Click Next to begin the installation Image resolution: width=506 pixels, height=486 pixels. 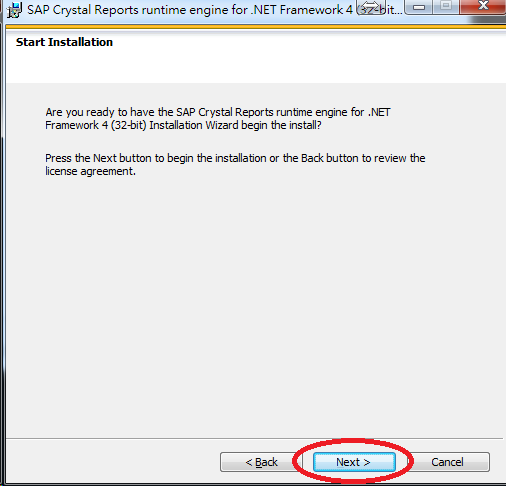point(354,462)
